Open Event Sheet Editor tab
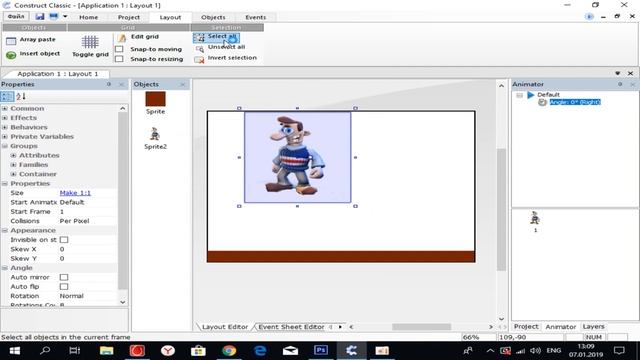Screen dimensions: 640x360 click(291, 327)
